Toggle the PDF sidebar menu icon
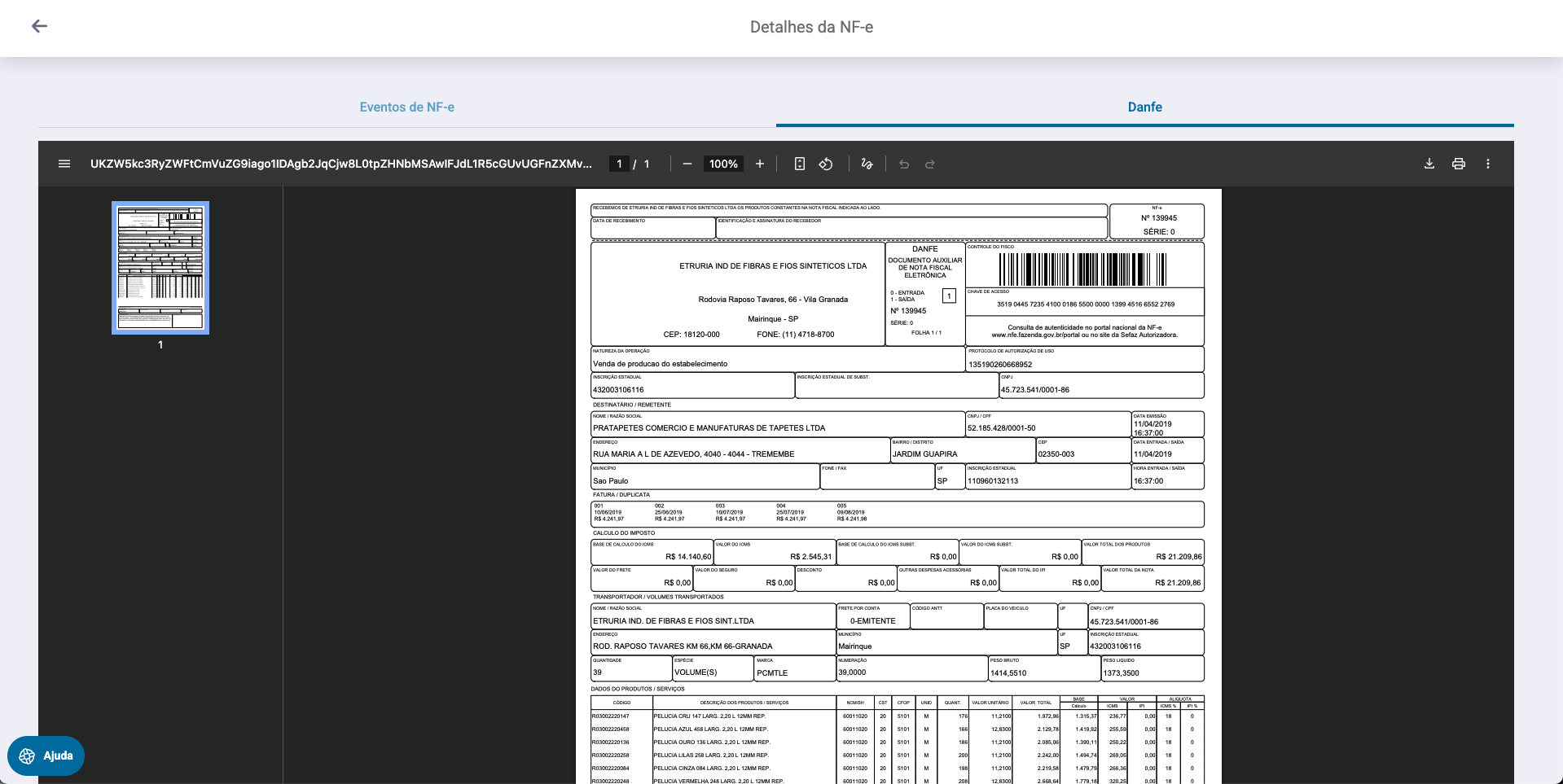This screenshot has height=784, width=1563. coord(64,164)
